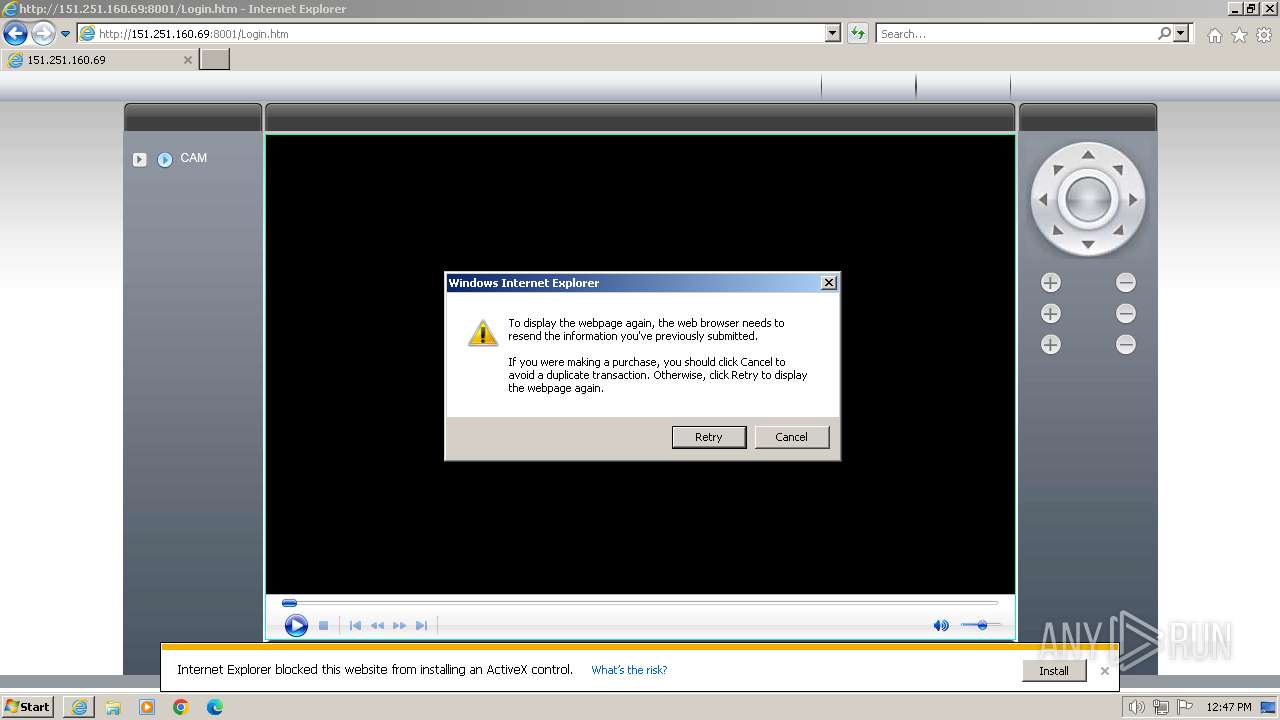Select the CAM channel label
Screen dimensions: 1280x720
pos(194,158)
